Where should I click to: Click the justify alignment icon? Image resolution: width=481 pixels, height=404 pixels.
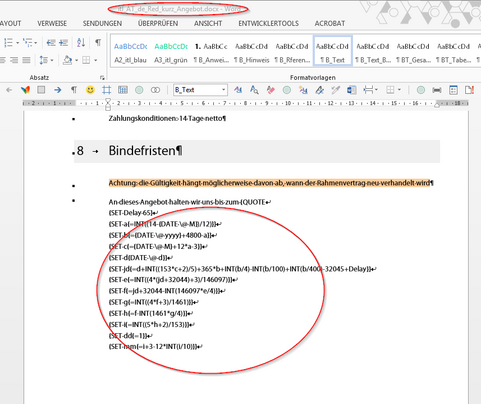click(26, 60)
